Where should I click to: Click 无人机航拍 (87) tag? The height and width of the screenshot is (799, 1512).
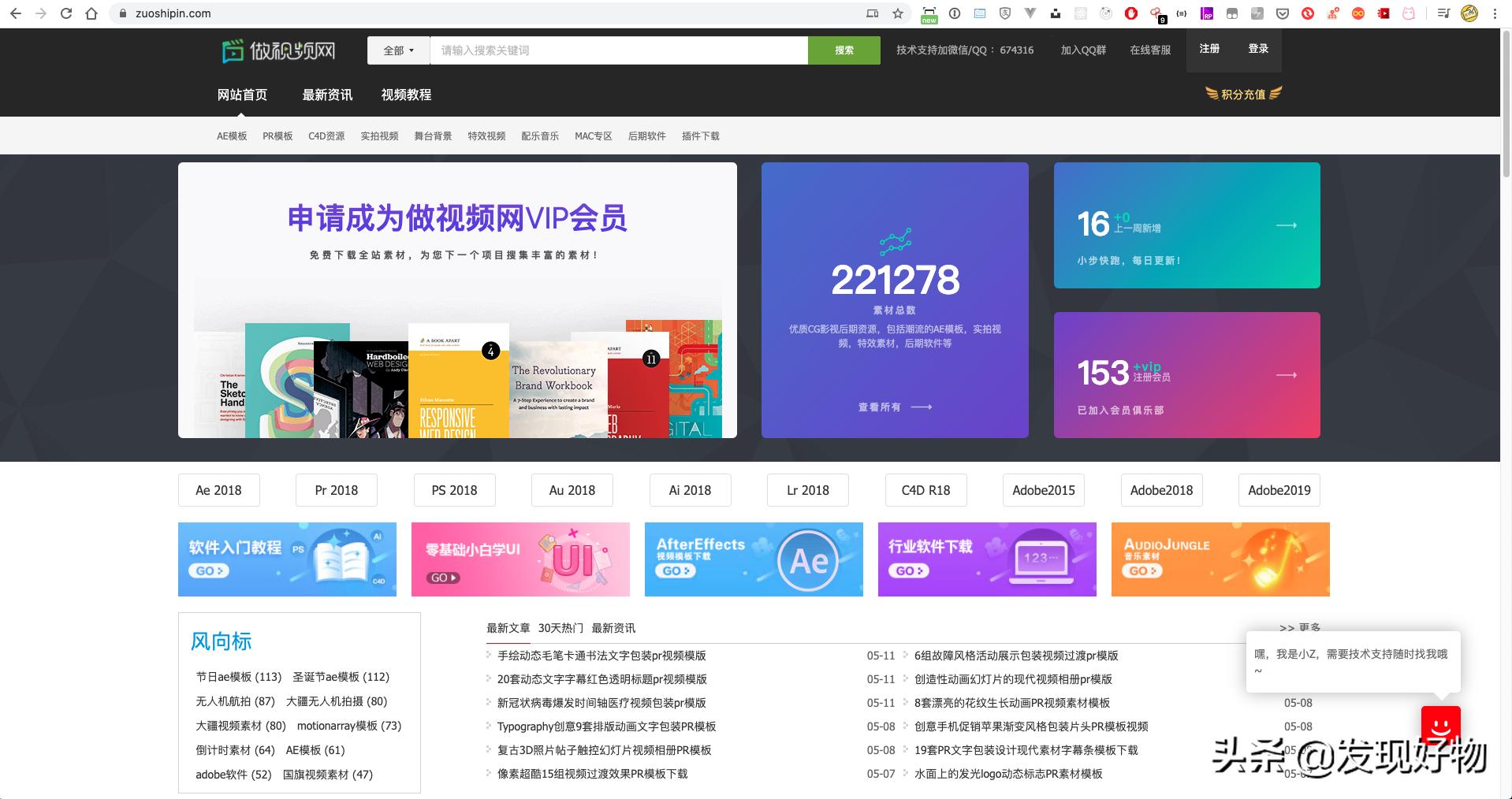[x=235, y=701]
